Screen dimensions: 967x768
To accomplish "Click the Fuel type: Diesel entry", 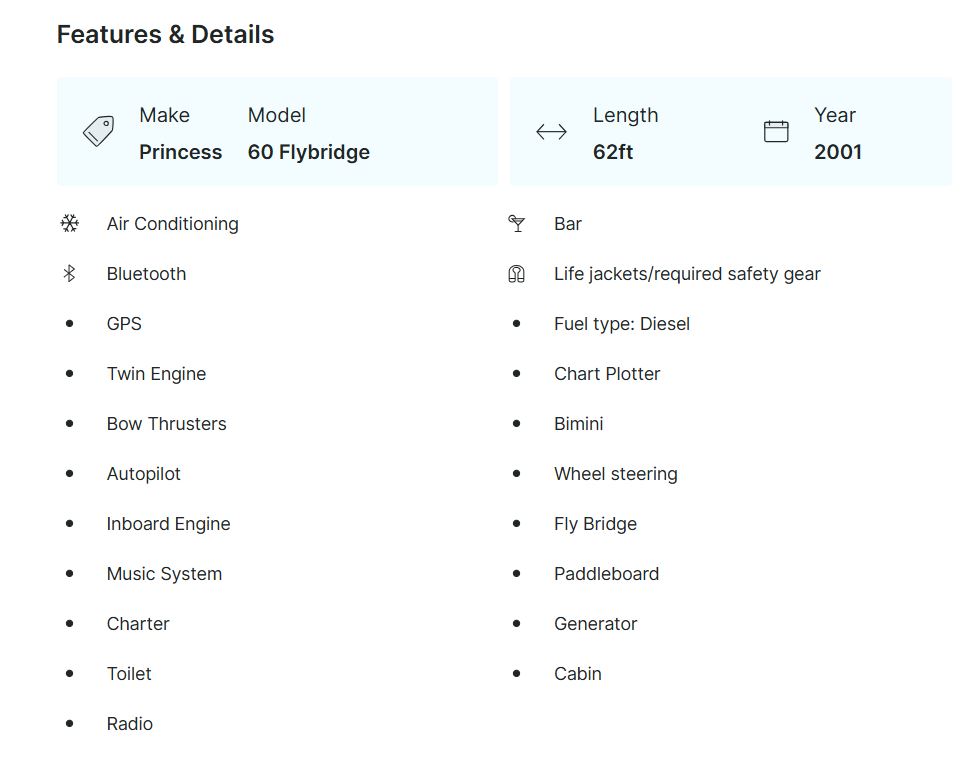I will point(621,324).
